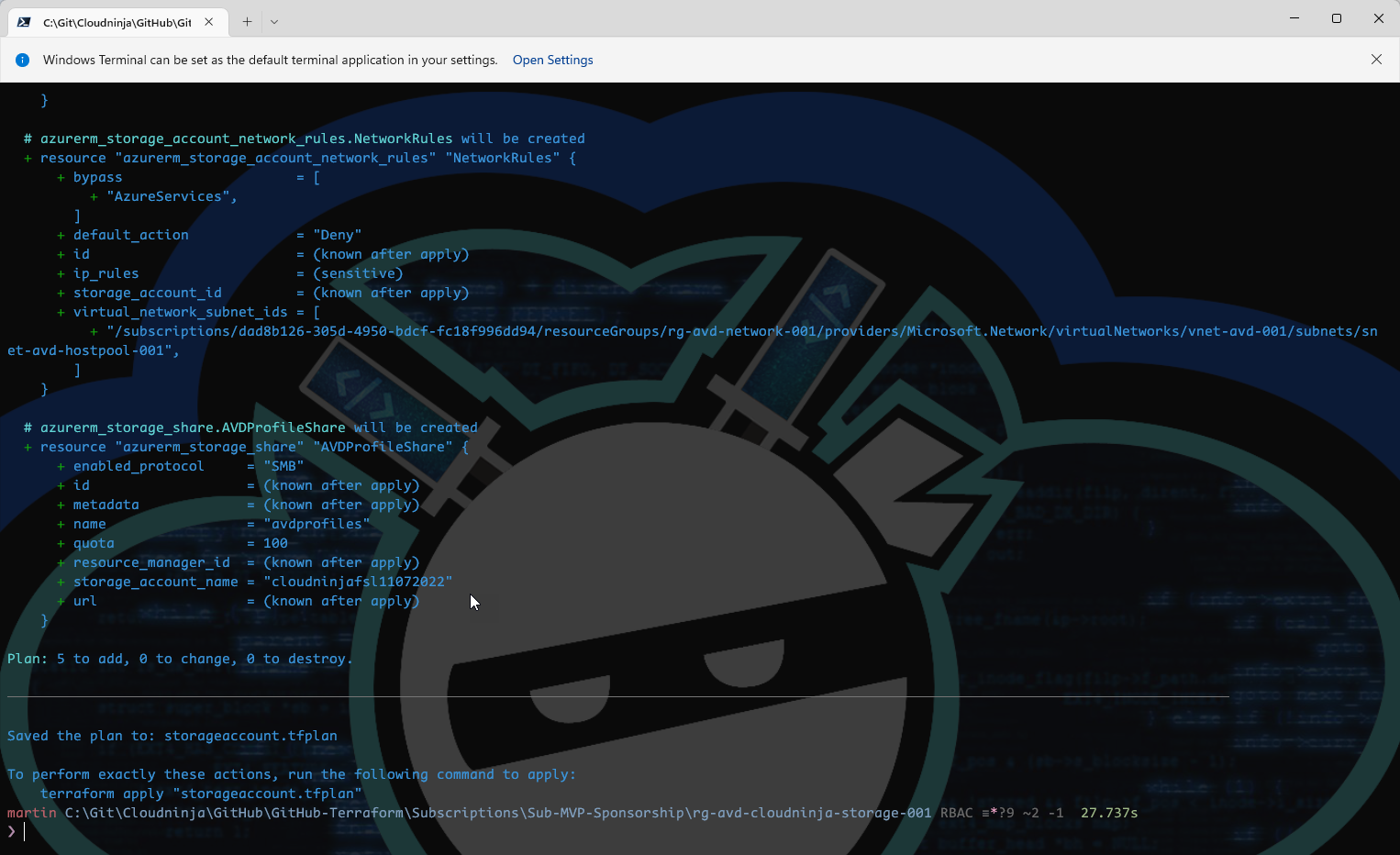This screenshot has height=855, width=1400.
Task: Click the '"SMB"' enabled_protocol value
Action: click(x=283, y=466)
